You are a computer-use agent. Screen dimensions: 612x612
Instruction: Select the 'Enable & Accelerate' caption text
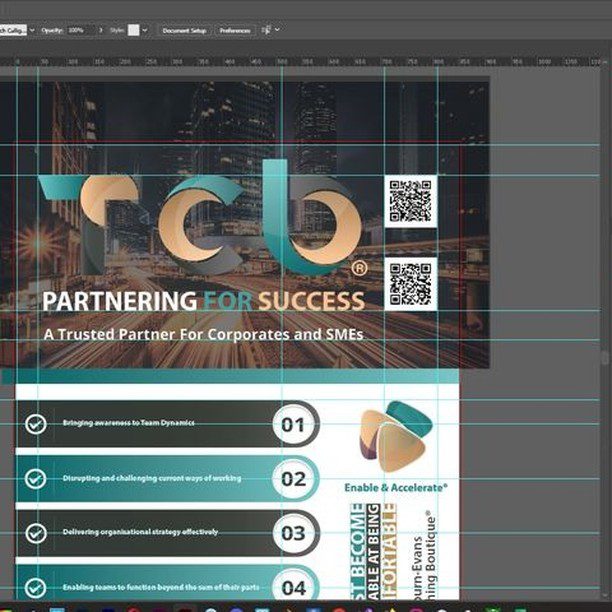point(396,488)
